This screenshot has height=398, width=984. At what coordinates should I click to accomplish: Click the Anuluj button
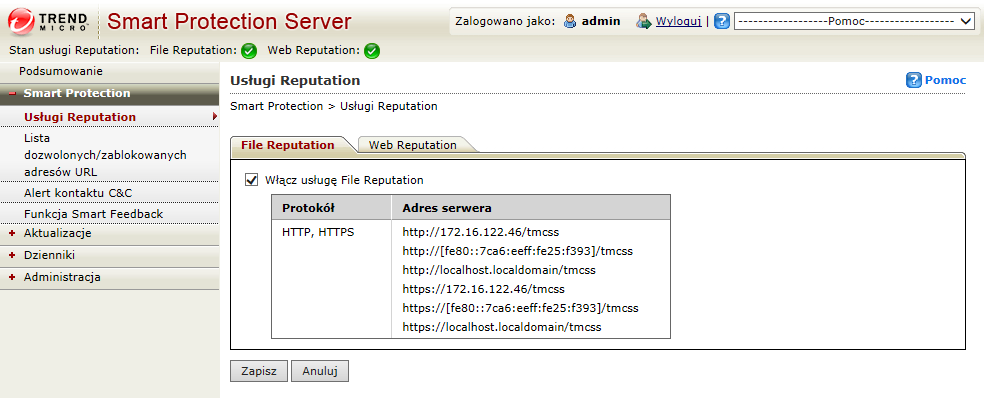coord(320,371)
